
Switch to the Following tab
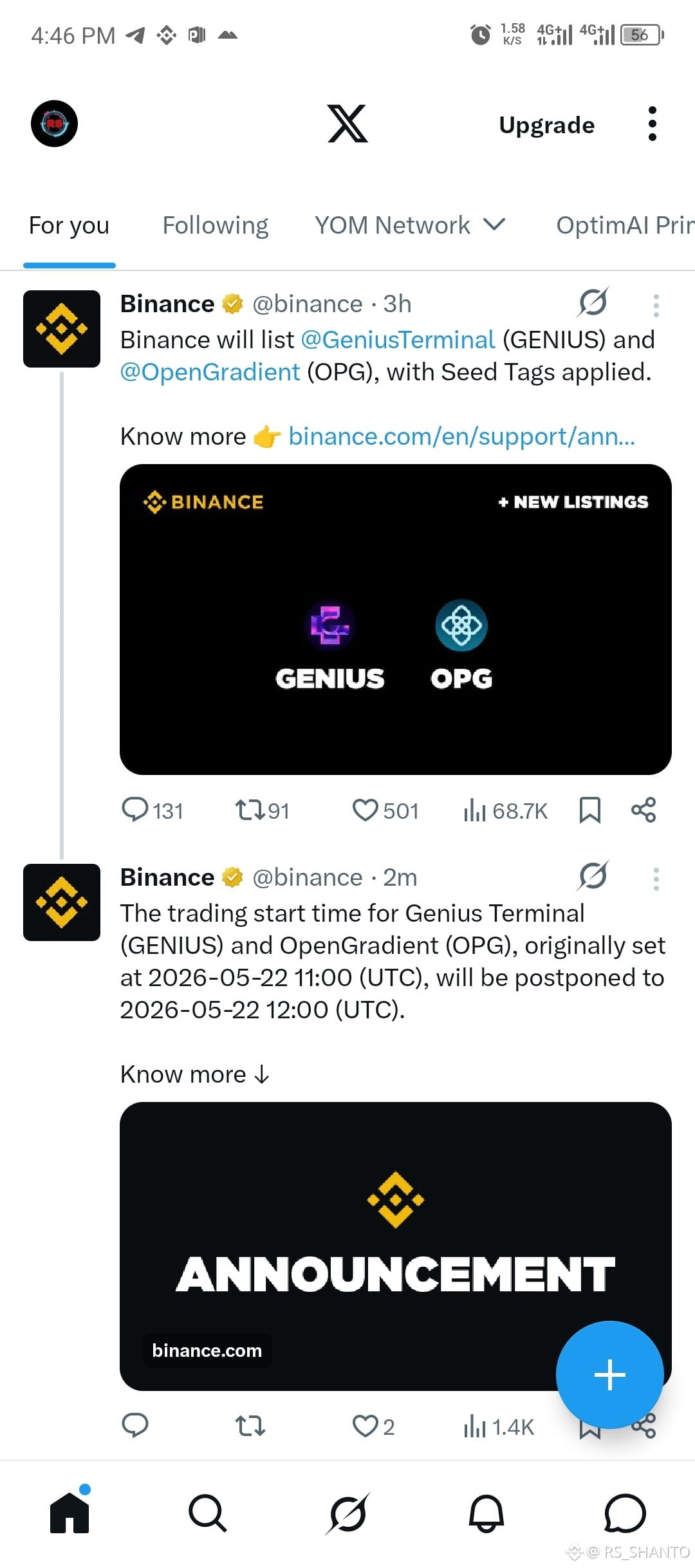[215, 225]
